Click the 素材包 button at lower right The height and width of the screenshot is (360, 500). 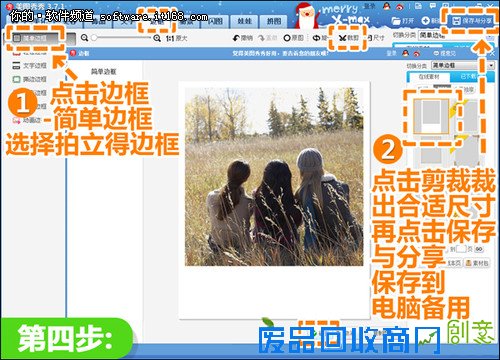pos(477,263)
